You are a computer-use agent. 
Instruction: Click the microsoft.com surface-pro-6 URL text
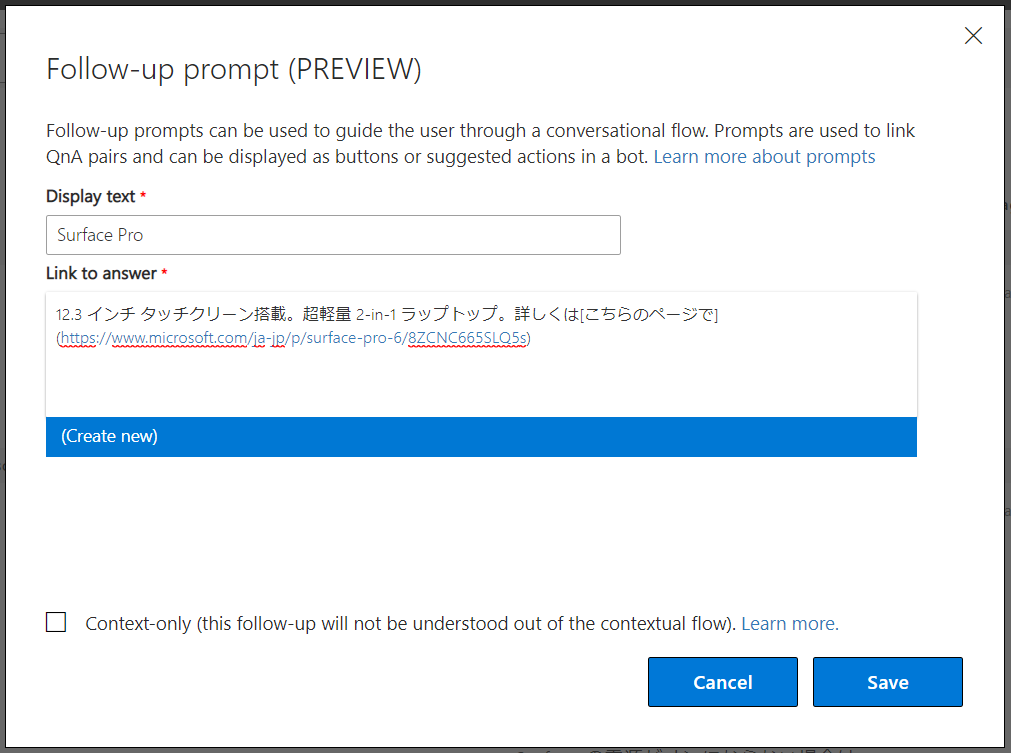293,338
